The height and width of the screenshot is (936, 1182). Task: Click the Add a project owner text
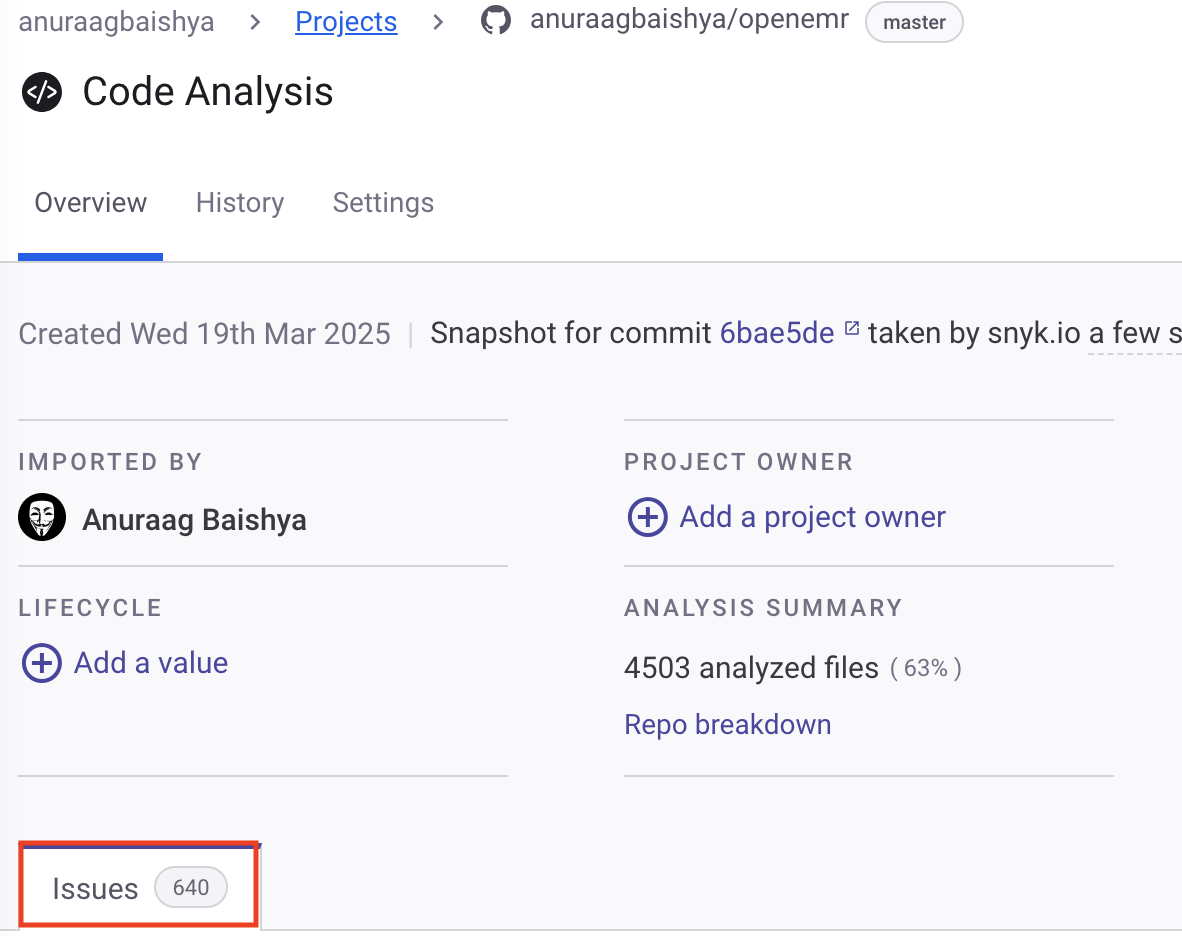[812, 517]
